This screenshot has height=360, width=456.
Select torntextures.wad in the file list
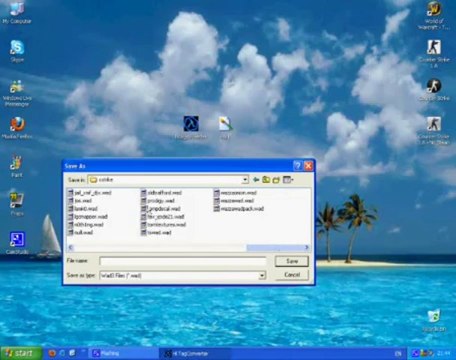pyautogui.click(x=163, y=225)
